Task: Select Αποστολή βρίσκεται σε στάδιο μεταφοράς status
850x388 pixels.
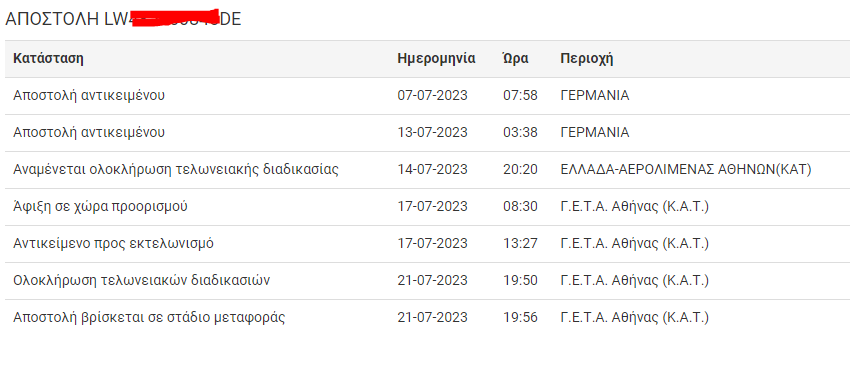Action: (149, 317)
